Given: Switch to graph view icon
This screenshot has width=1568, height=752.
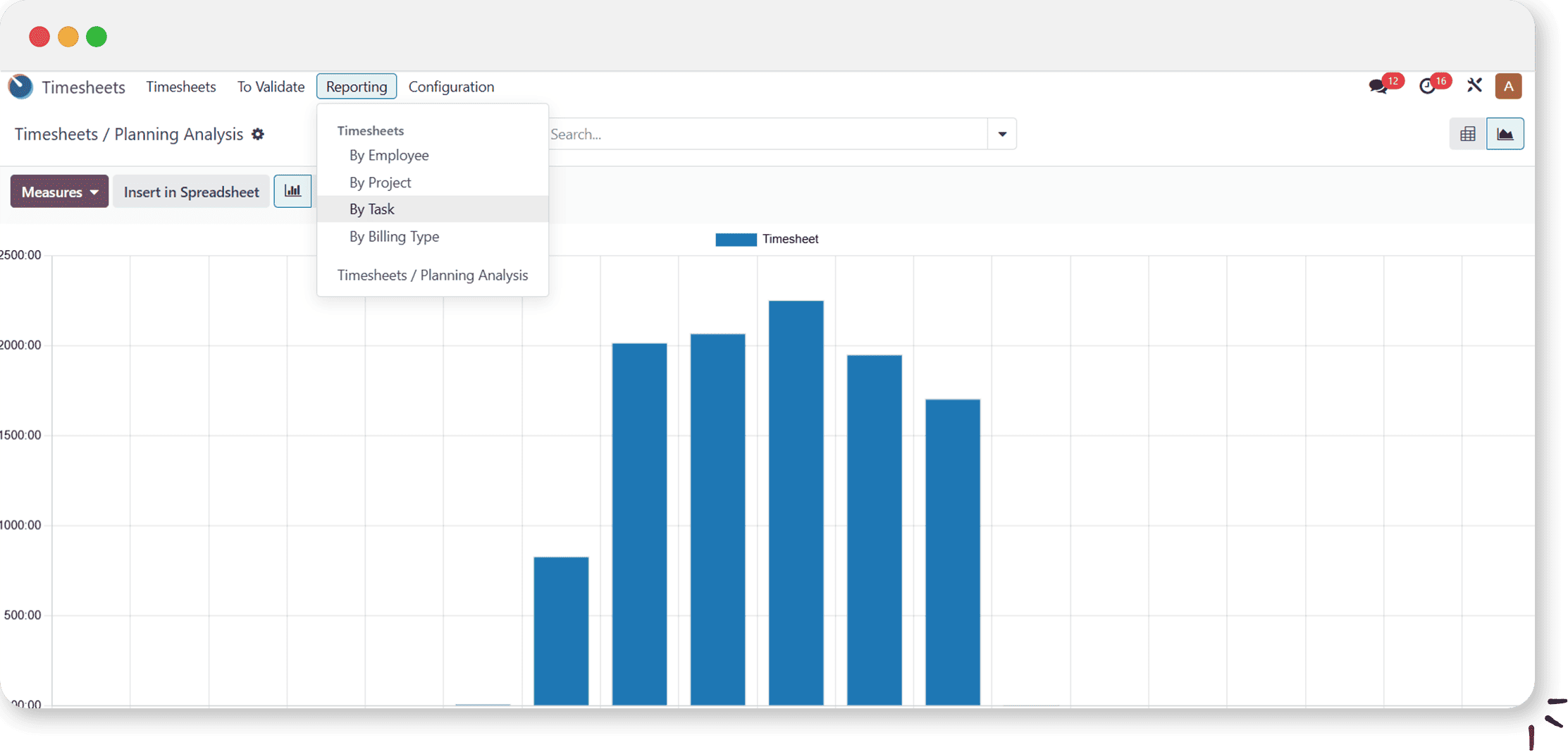Looking at the screenshot, I should click(1505, 134).
